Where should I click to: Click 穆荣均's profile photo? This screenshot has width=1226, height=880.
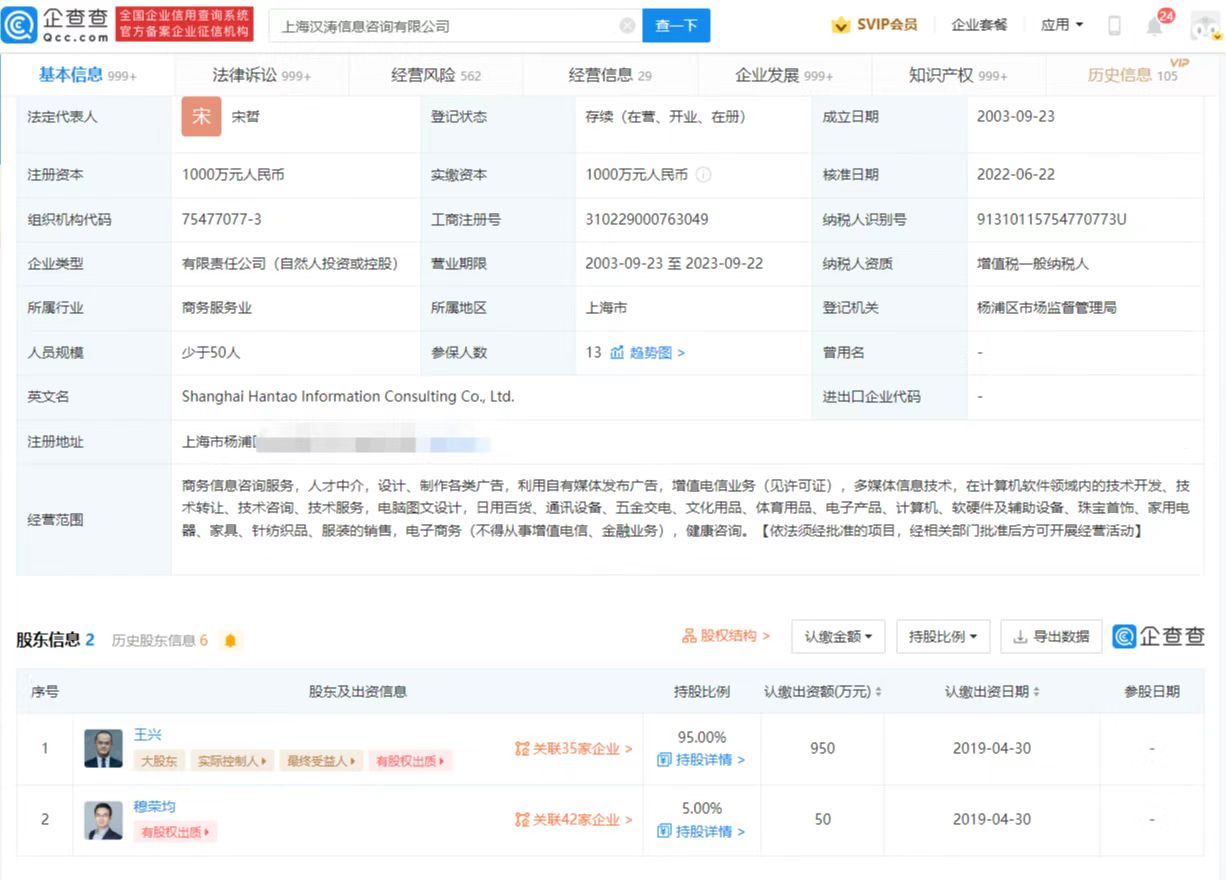pyautogui.click(x=104, y=820)
